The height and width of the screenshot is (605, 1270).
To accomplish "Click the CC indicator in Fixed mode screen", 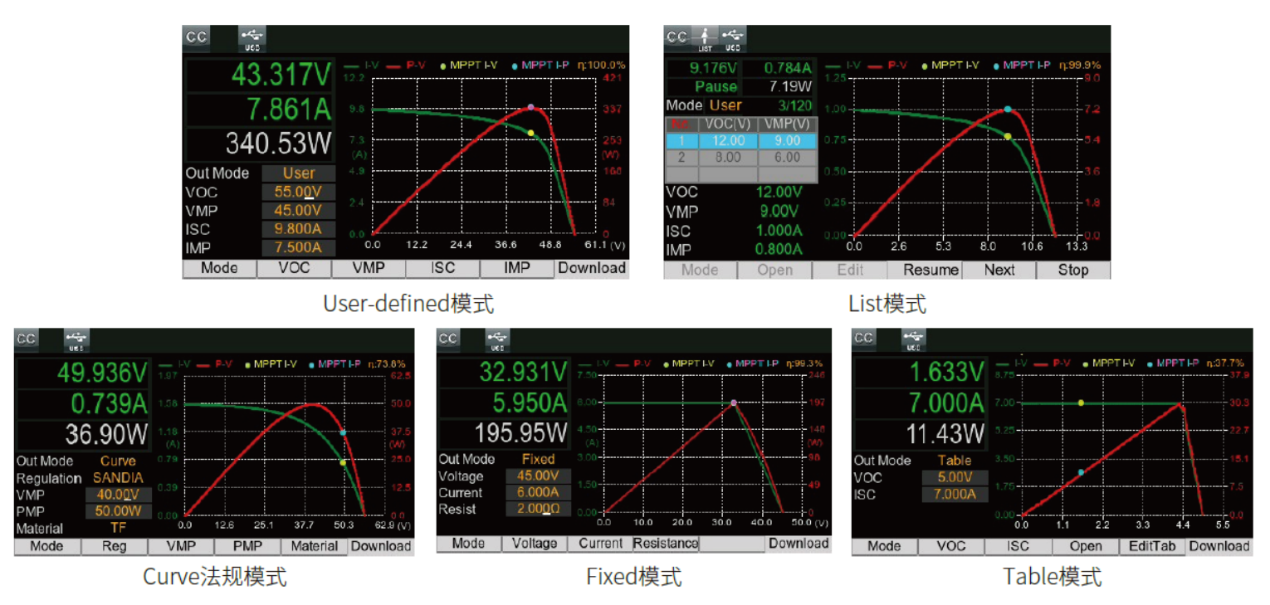I will tap(448, 339).
